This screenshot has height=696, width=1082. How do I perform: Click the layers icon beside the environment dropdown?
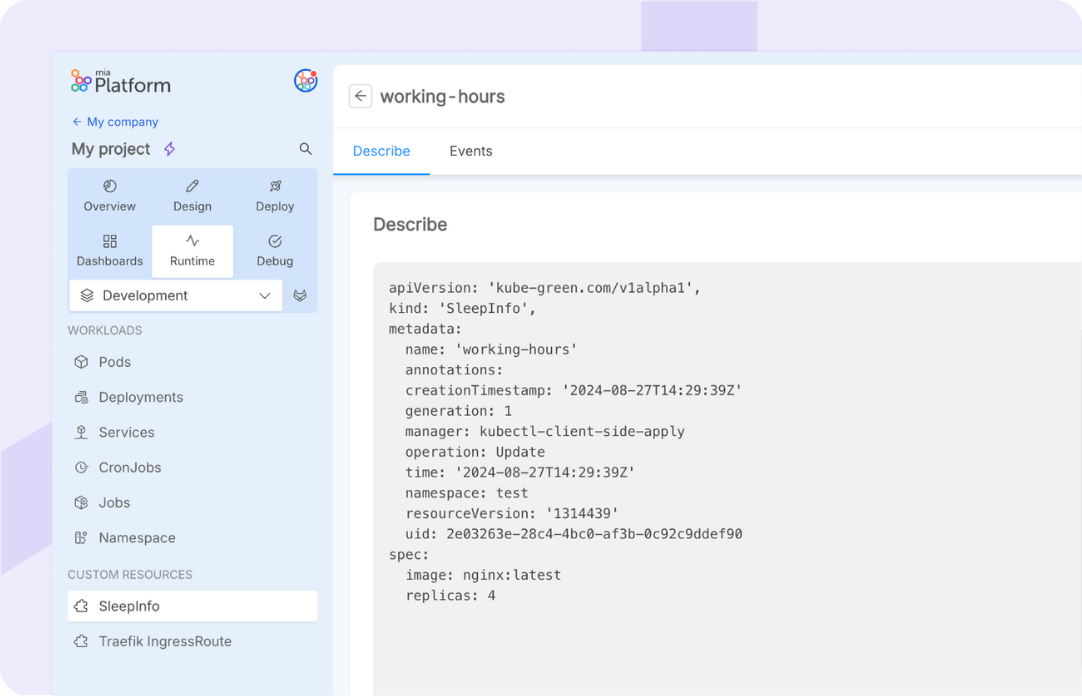pyautogui.click(x=301, y=295)
